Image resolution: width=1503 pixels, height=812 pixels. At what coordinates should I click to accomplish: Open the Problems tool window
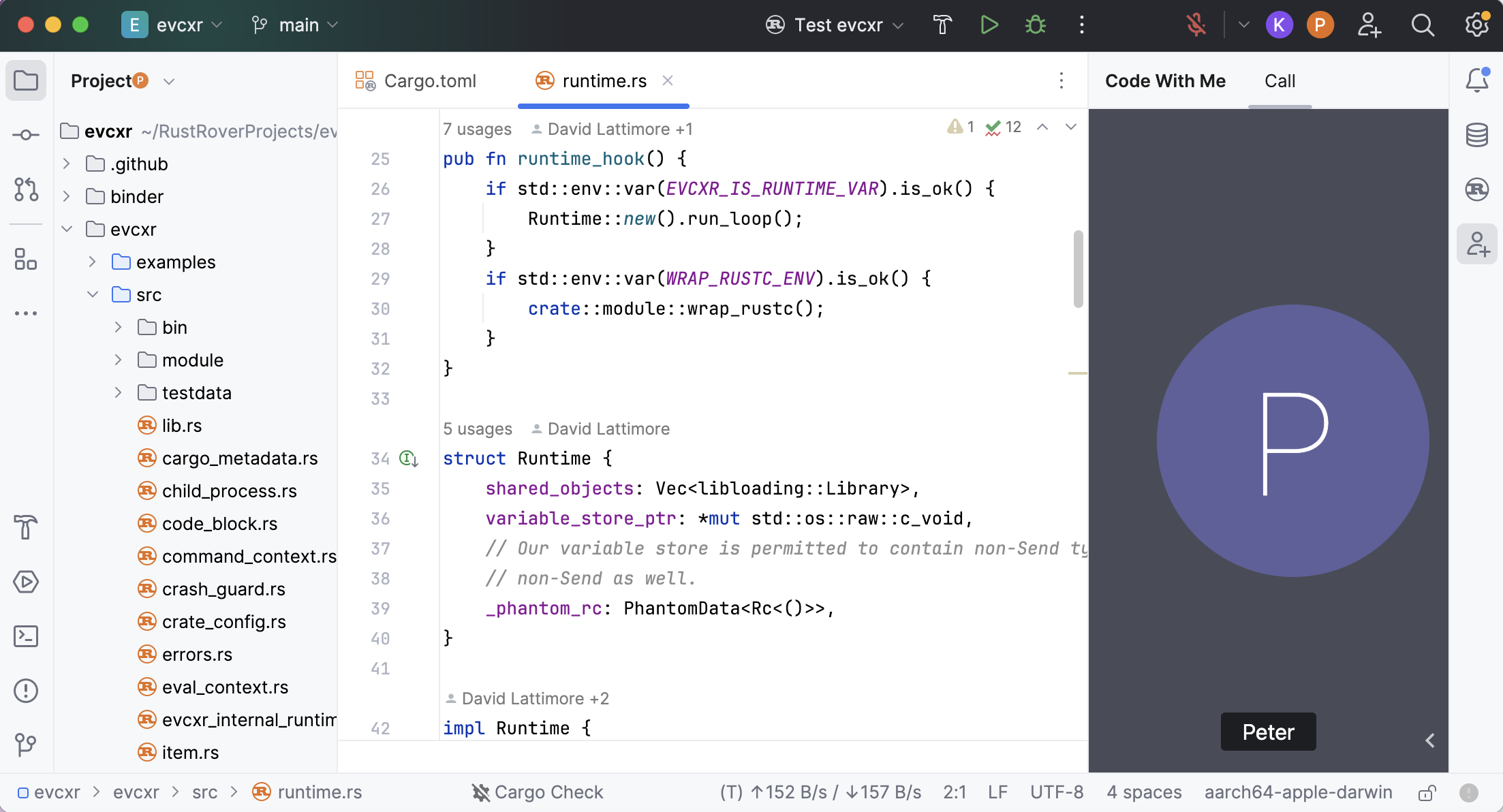pos(26,690)
